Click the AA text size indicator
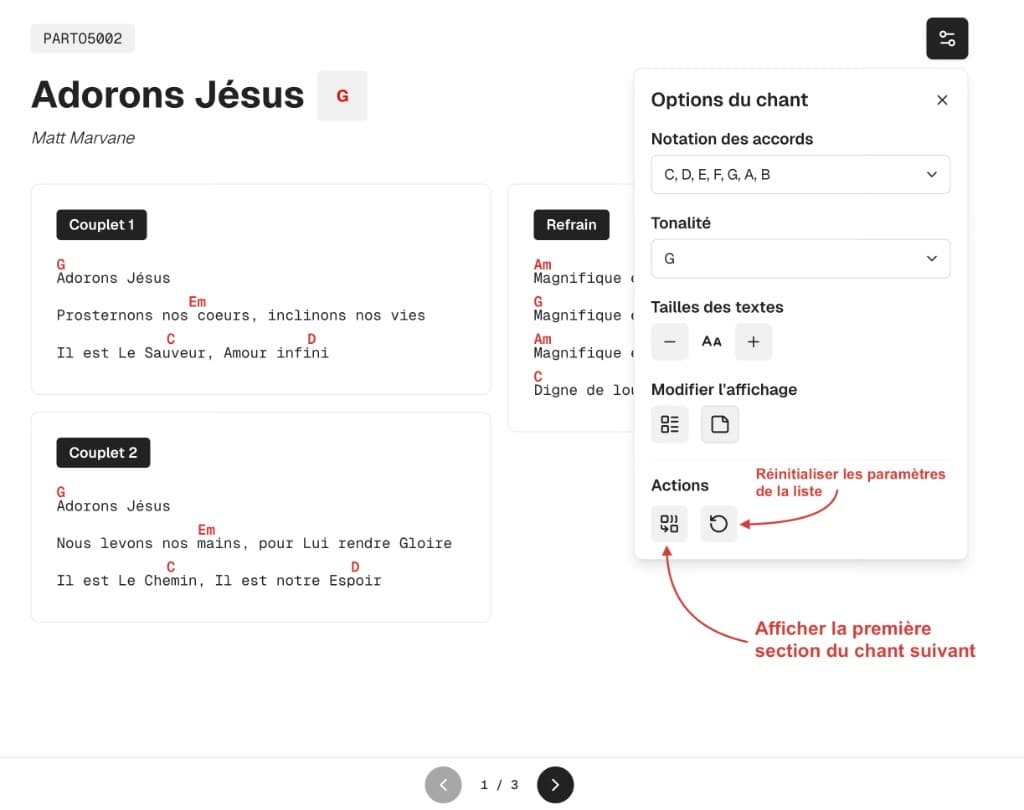 711,341
